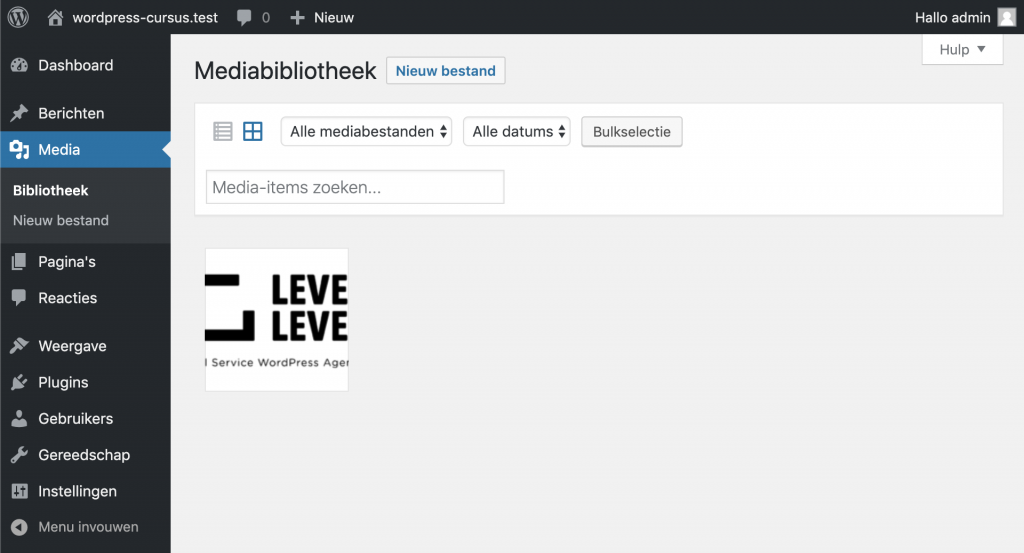Open the Alle mediabestanden dropdown
Viewport: 1024px width, 553px height.
[x=366, y=131]
